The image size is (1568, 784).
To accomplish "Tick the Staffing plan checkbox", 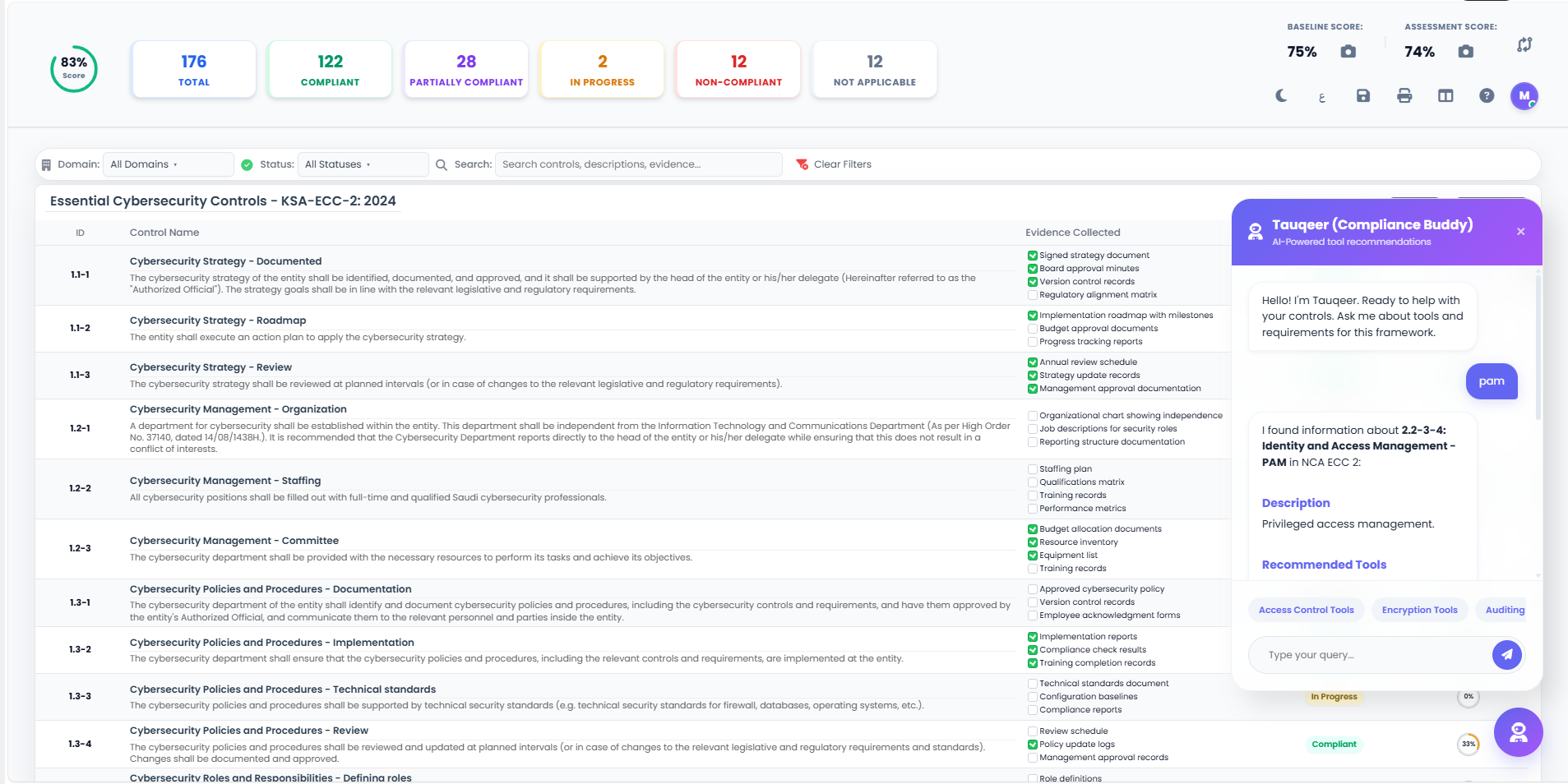I will 1033,469.
